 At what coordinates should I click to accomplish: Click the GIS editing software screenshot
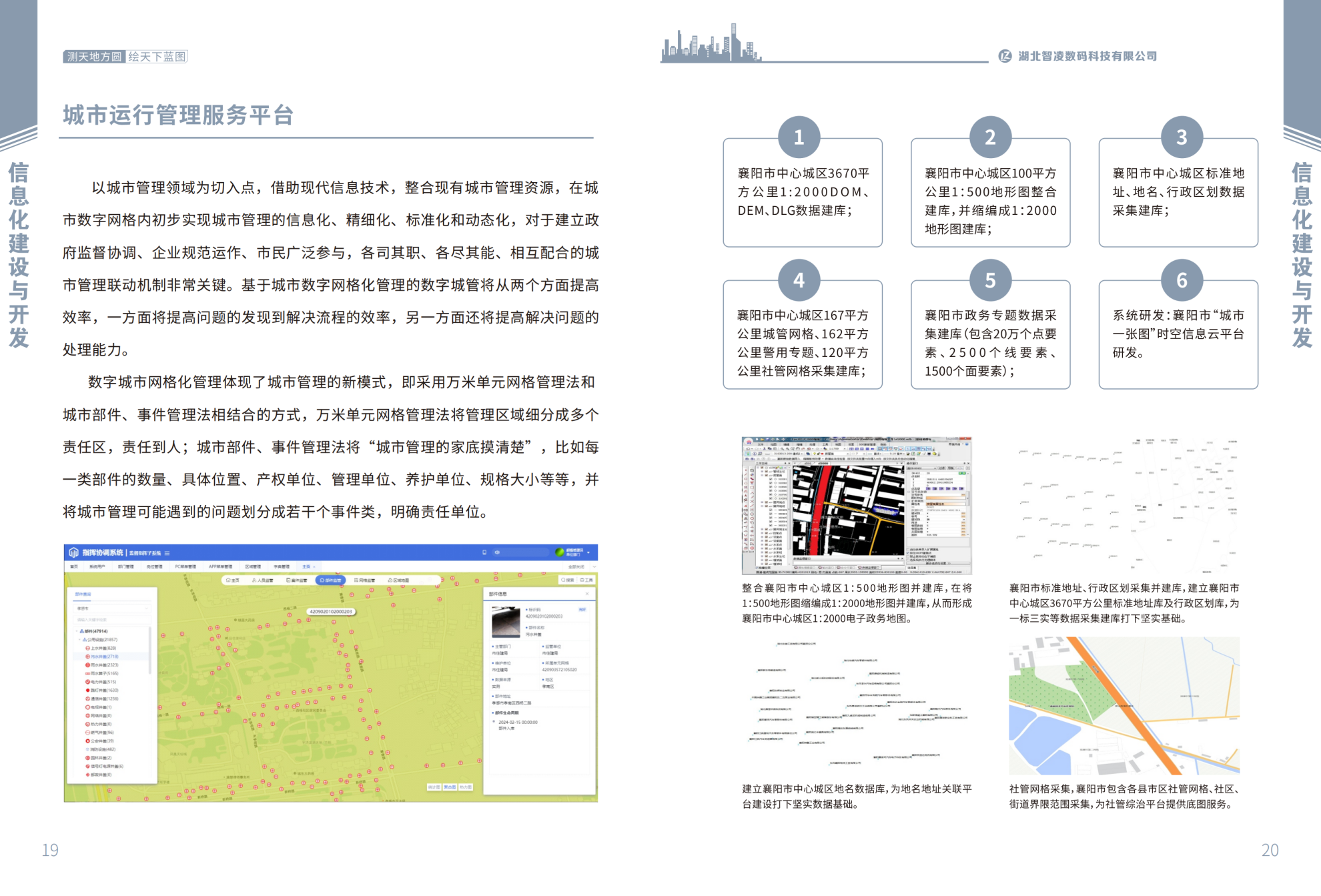tap(857, 506)
